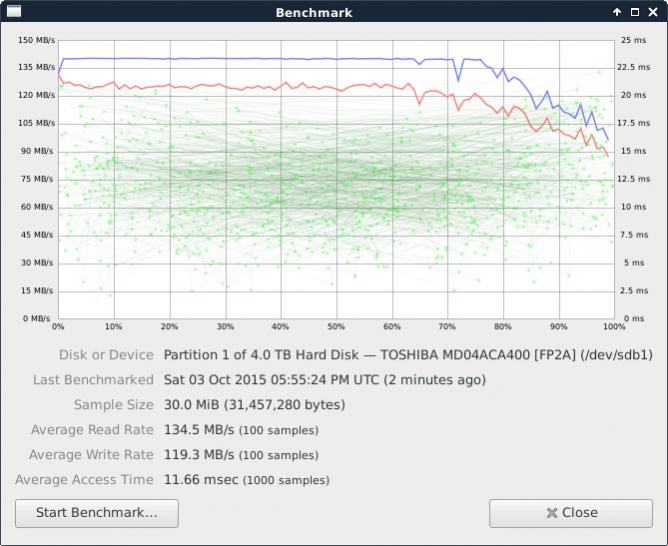
Task: Click the 10% x-axis label
Action: pos(113,327)
